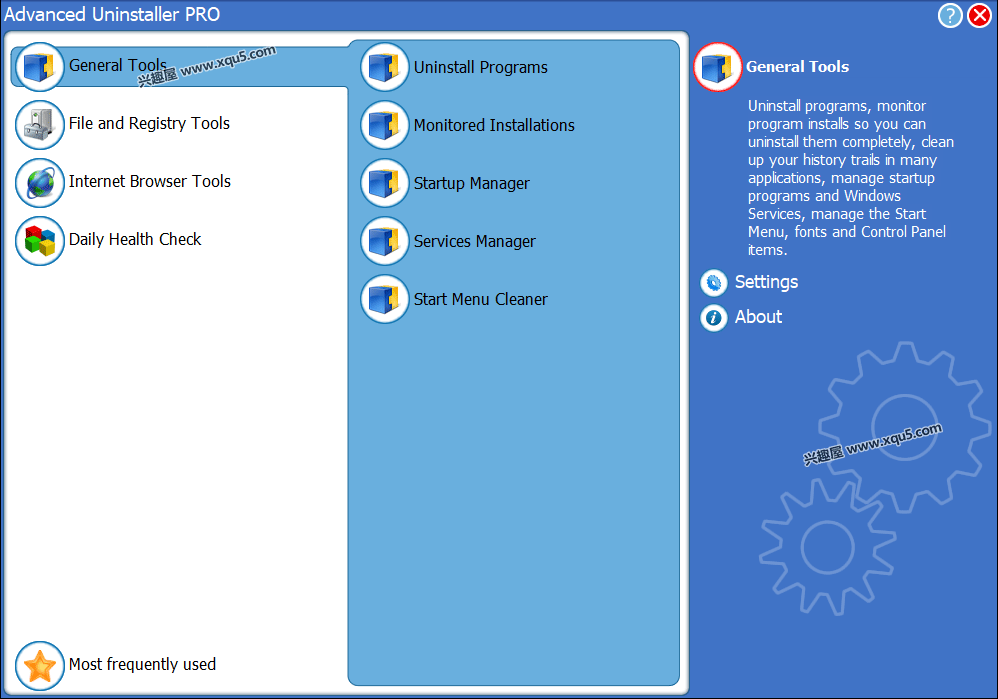Image resolution: width=998 pixels, height=699 pixels.
Task: Click the About label
Action: point(757,317)
